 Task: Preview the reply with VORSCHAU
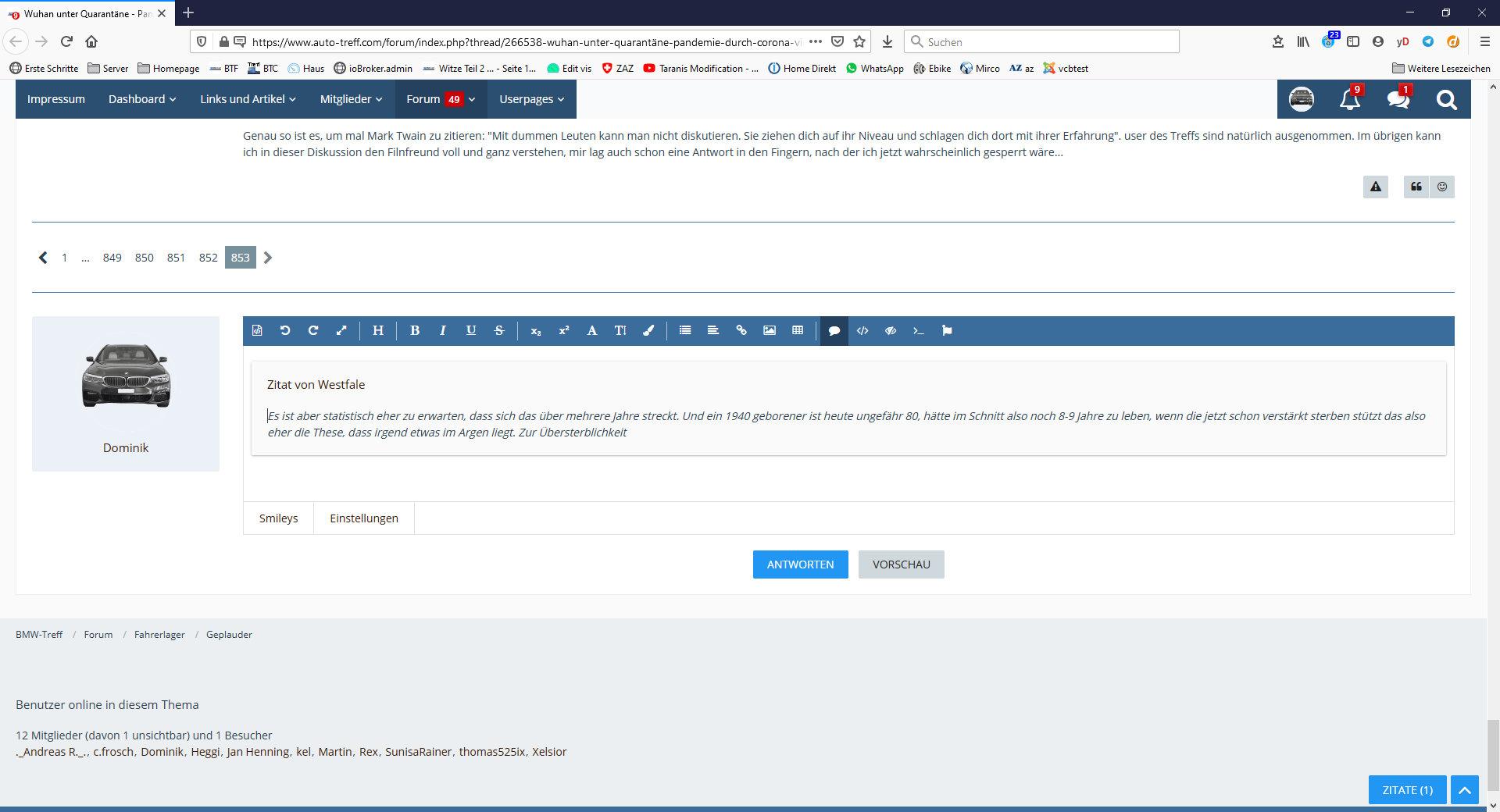902,564
